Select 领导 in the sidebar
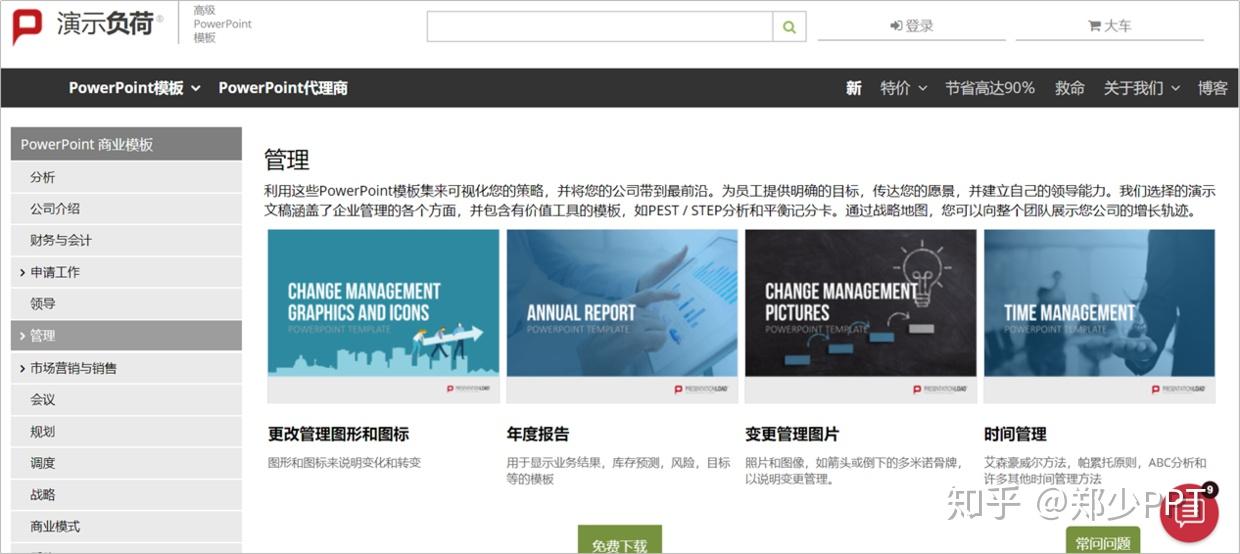Screen dimensions: 1240x554 126,303
